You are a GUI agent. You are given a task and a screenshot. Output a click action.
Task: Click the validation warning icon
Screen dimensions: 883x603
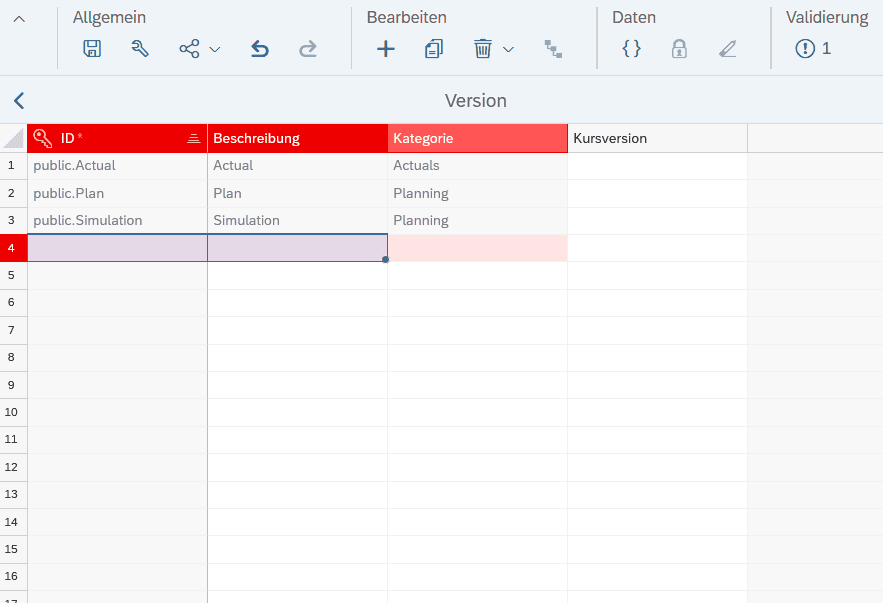click(805, 49)
